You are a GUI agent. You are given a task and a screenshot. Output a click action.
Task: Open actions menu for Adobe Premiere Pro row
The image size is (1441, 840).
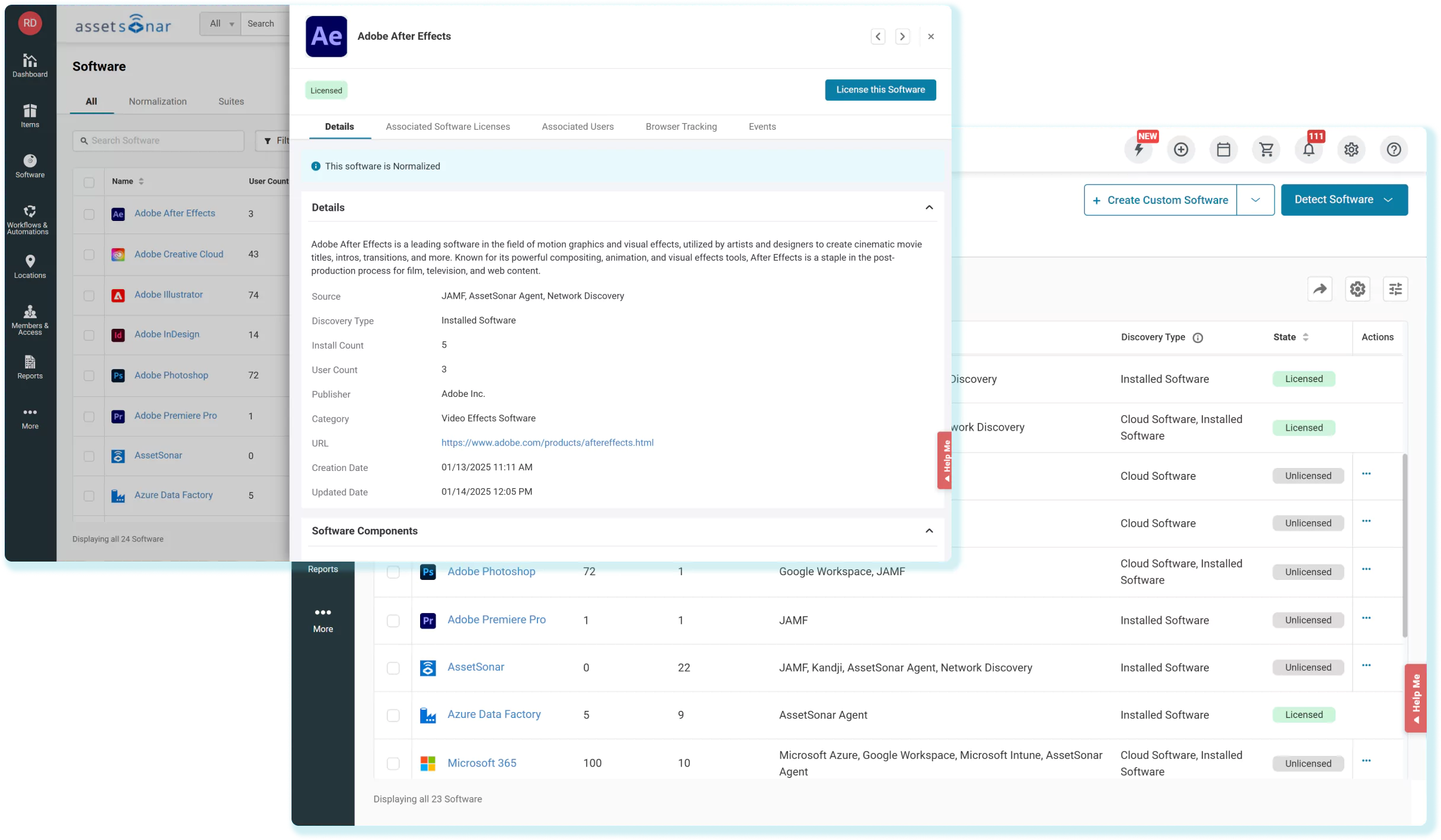point(1366,618)
